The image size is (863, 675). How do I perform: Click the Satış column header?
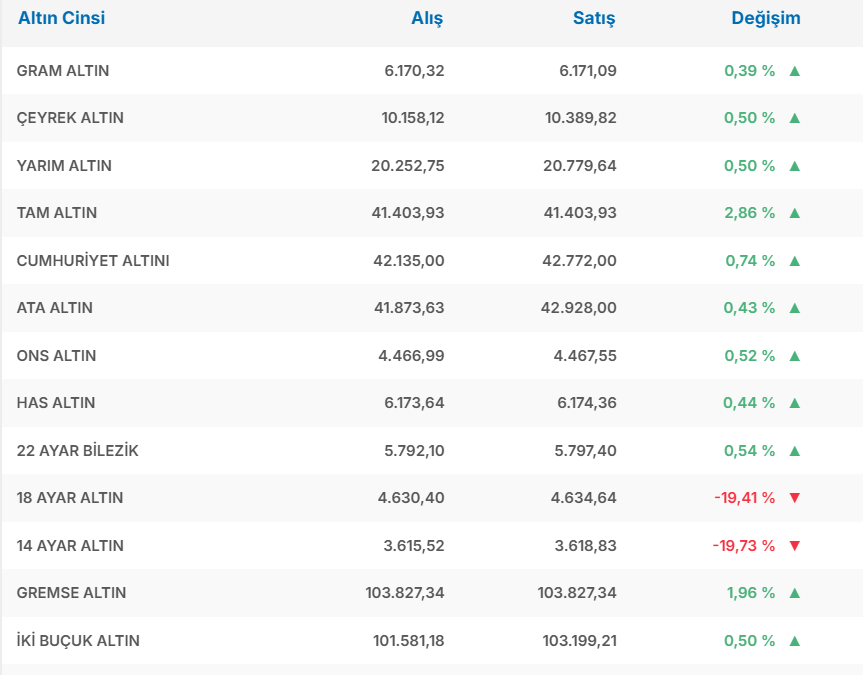(594, 18)
